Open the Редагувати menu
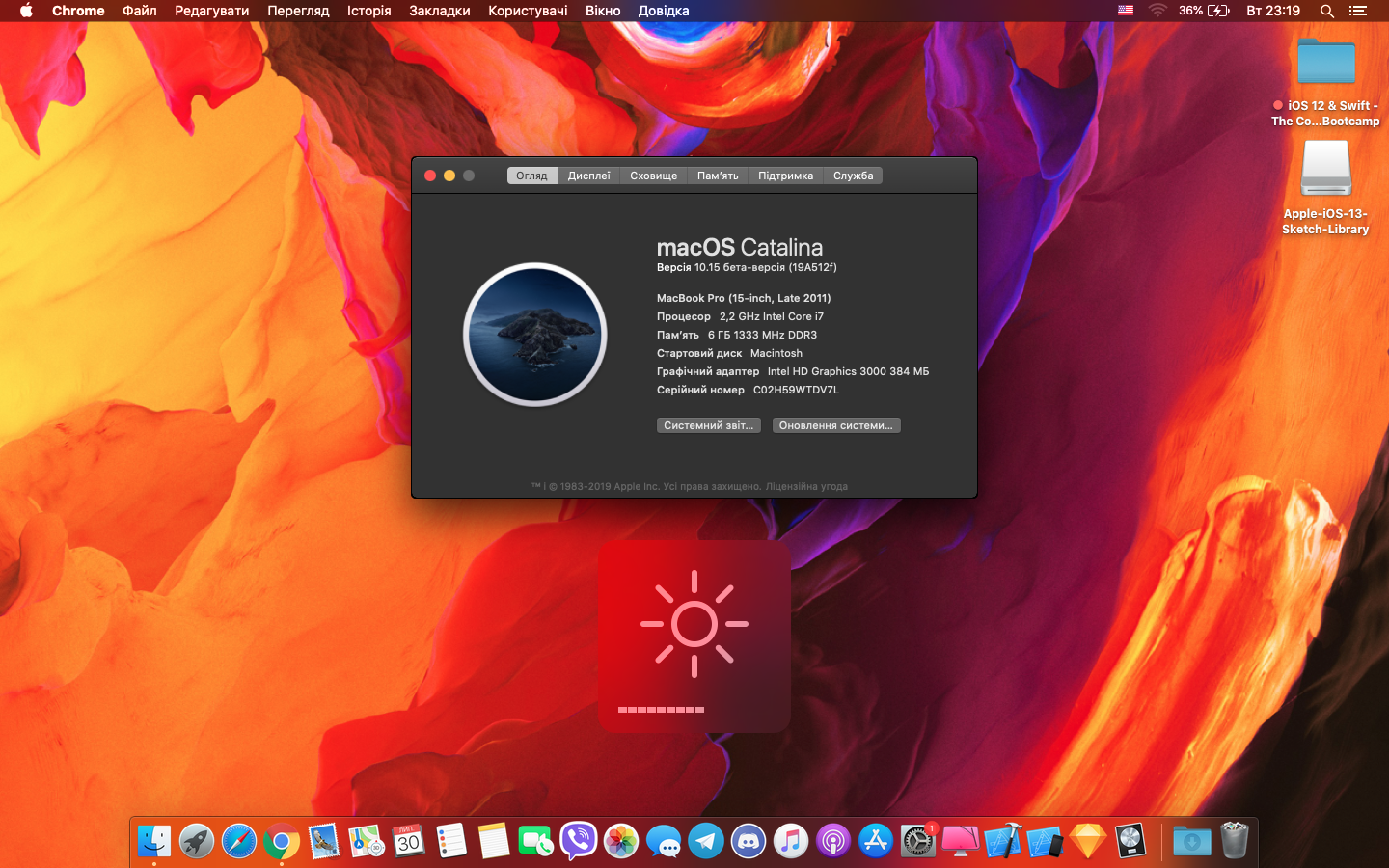 [x=212, y=11]
